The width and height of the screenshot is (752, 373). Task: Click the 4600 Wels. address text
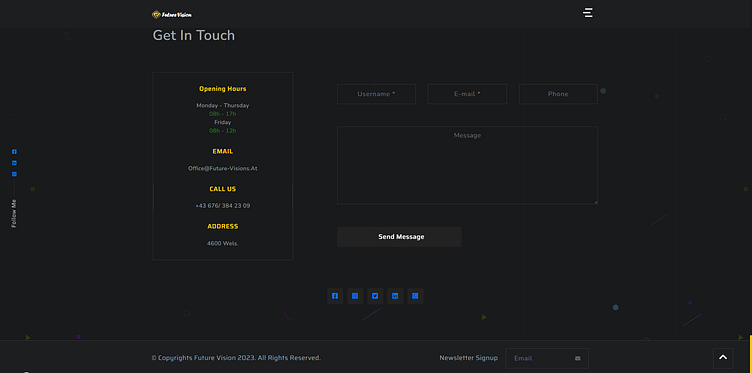click(x=223, y=243)
